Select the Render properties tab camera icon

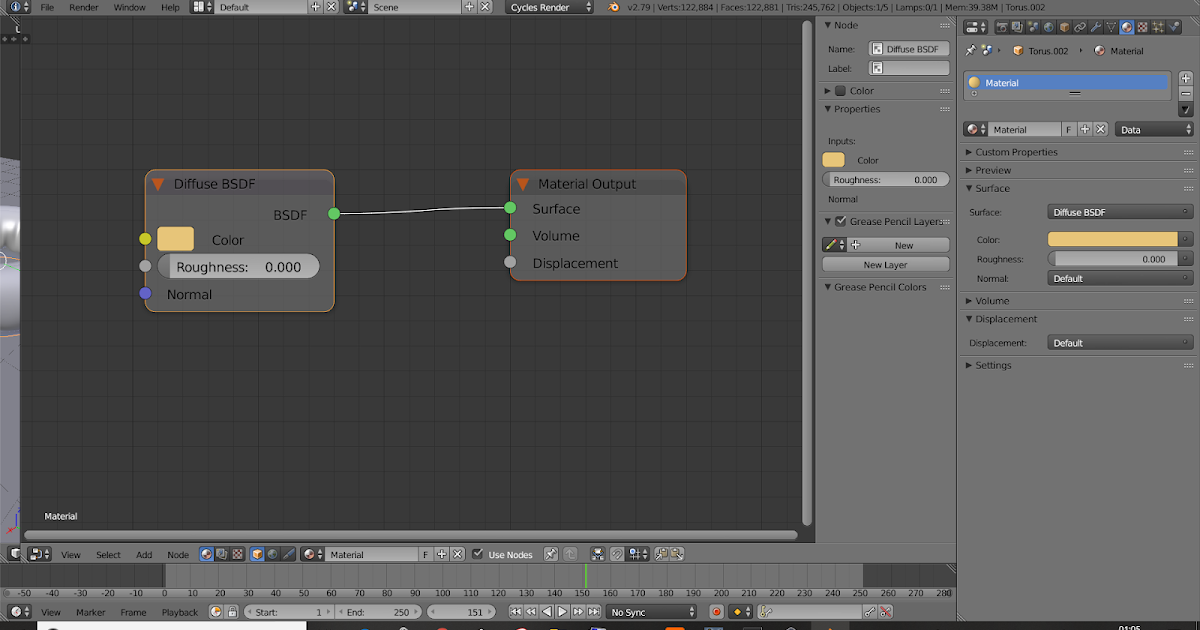(1002, 27)
